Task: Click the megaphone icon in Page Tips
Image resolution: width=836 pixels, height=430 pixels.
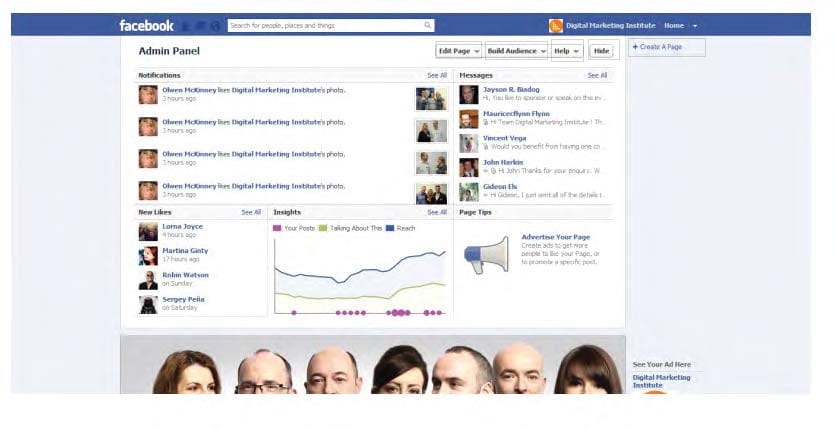Action: click(486, 255)
